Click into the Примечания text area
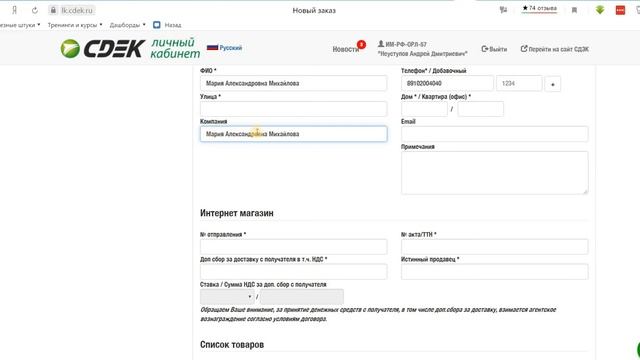This screenshot has height=360, width=640. tap(494, 173)
